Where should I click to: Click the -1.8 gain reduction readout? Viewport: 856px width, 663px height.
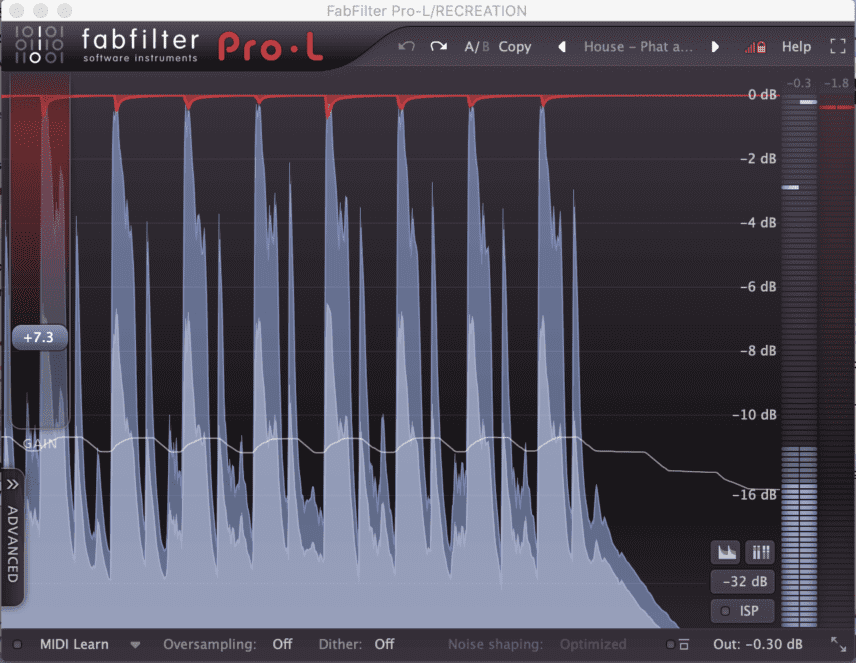pyautogui.click(x=836, y=84)
